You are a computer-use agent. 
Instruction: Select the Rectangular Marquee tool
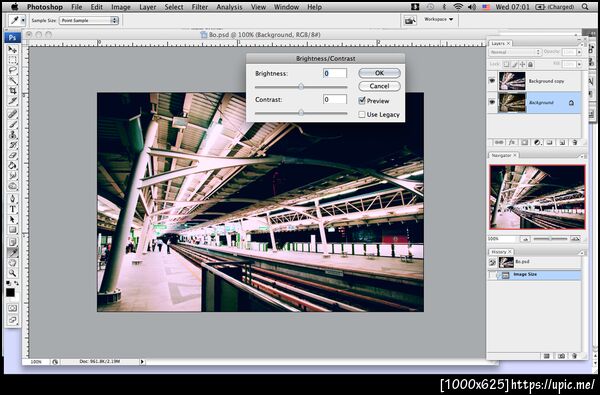(x=12, y=60)
